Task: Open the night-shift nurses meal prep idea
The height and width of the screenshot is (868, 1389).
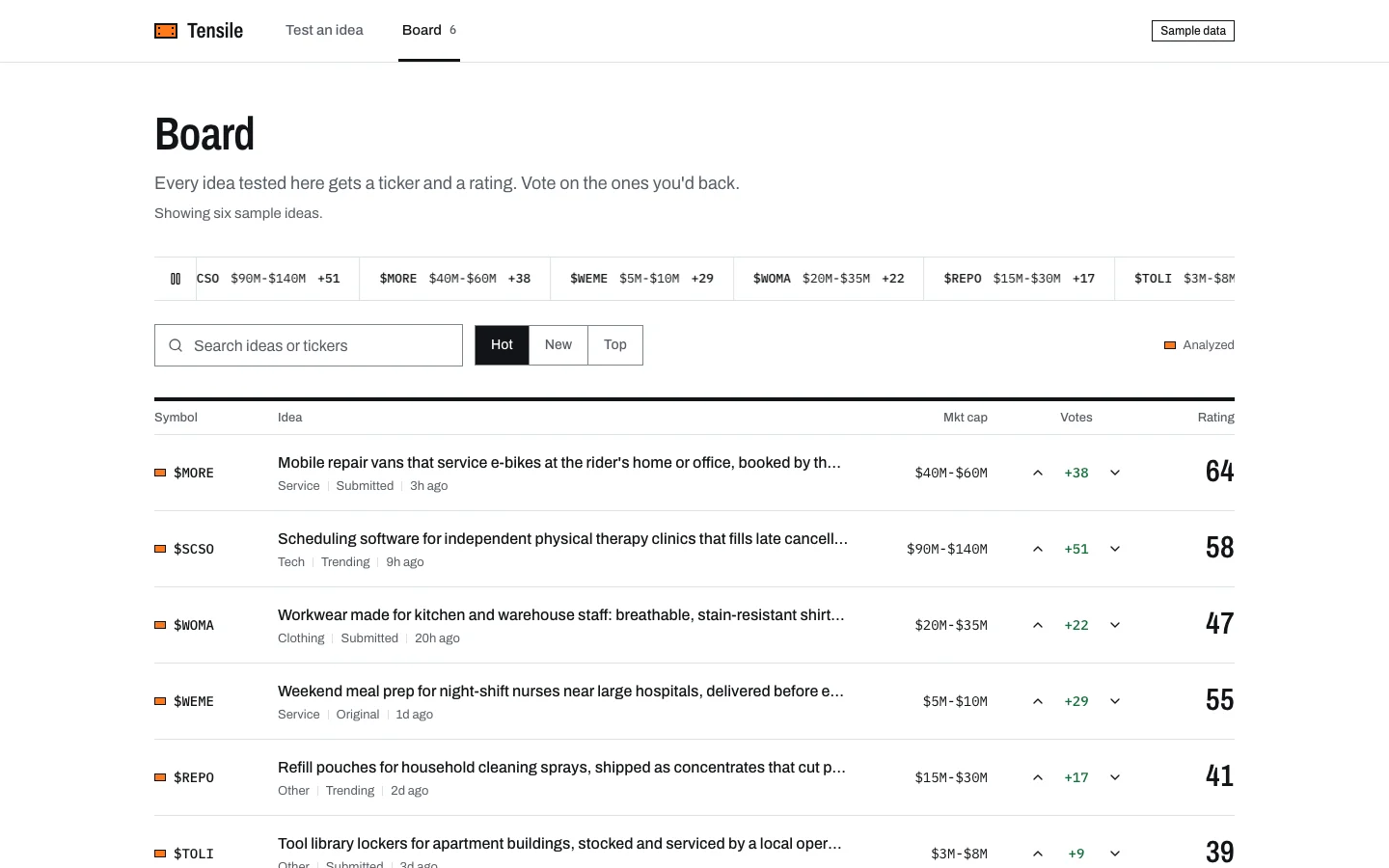Action: [561, 692]
